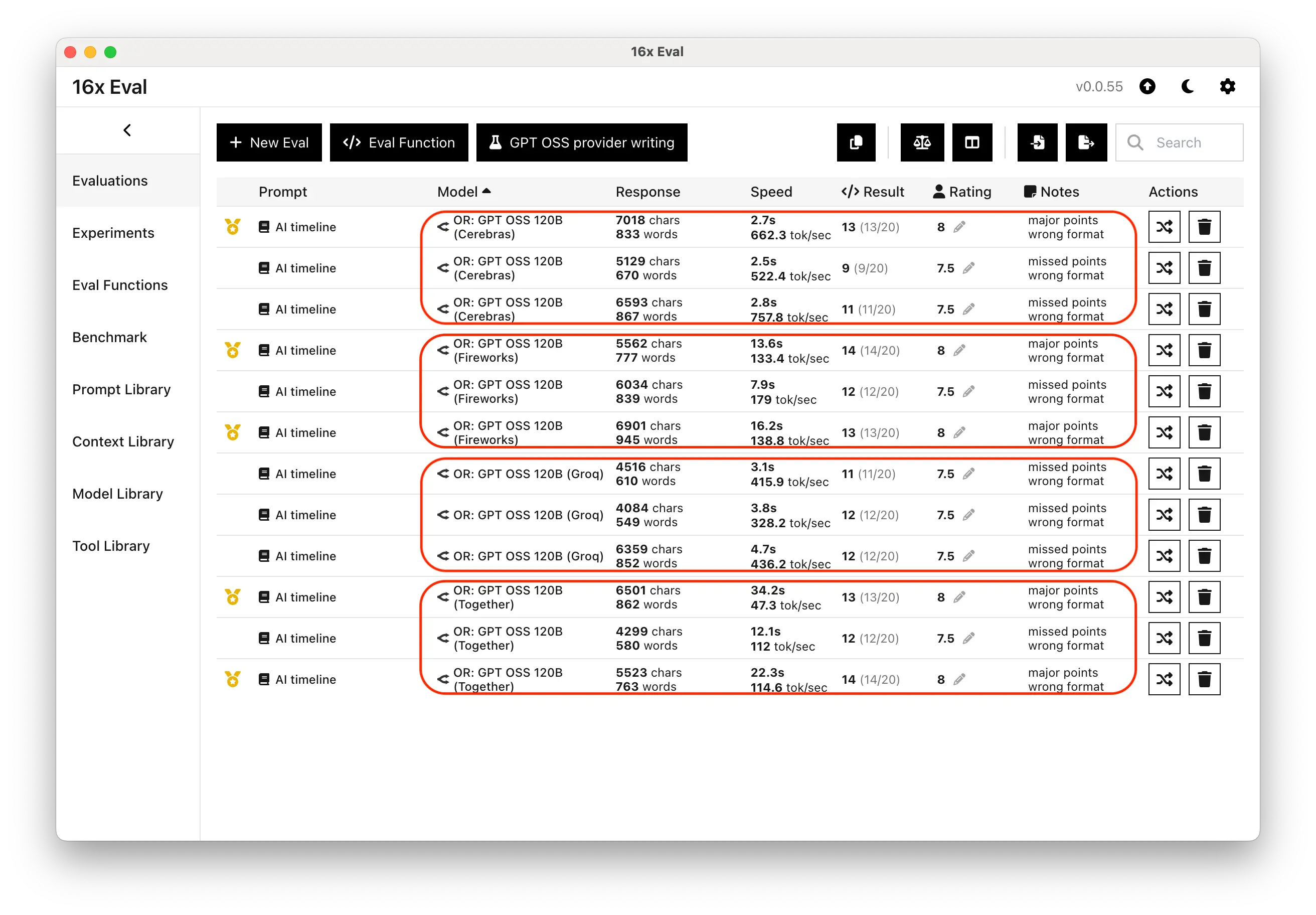This screenshot has height=915, width=1316.
Task: Click the update arrow icon next to v0.0.55
Action: [1147, 87]
